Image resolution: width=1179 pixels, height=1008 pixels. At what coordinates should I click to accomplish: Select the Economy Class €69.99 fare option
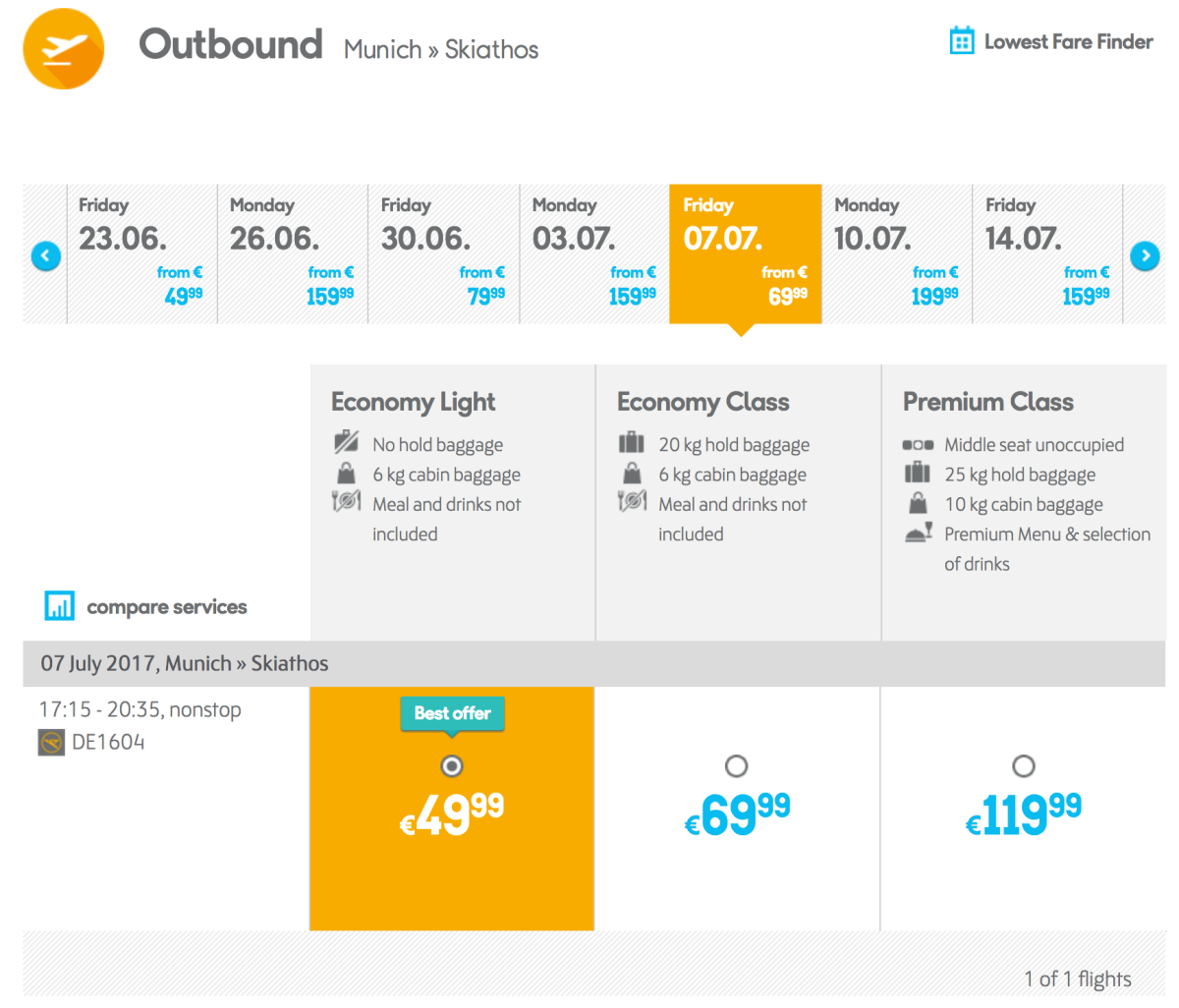point(736,766)
